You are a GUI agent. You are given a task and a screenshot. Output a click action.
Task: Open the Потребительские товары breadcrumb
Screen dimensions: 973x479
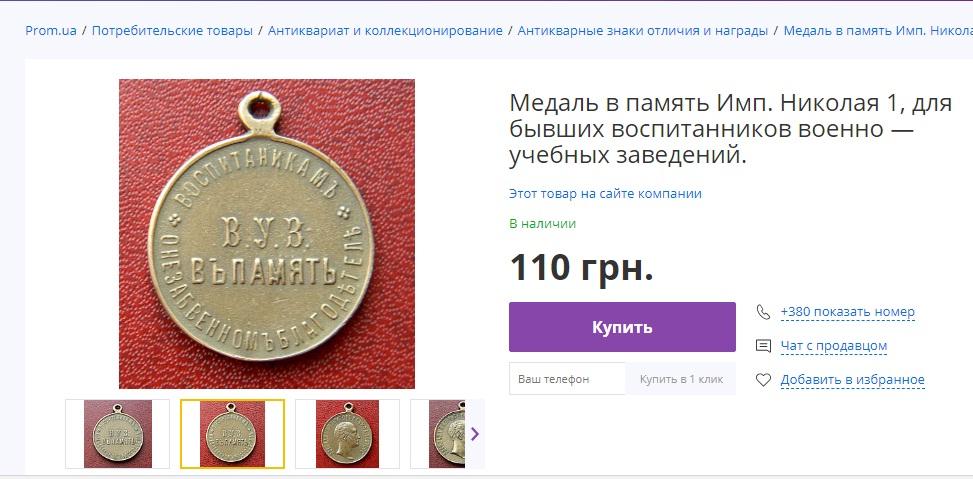pos(172,30)
